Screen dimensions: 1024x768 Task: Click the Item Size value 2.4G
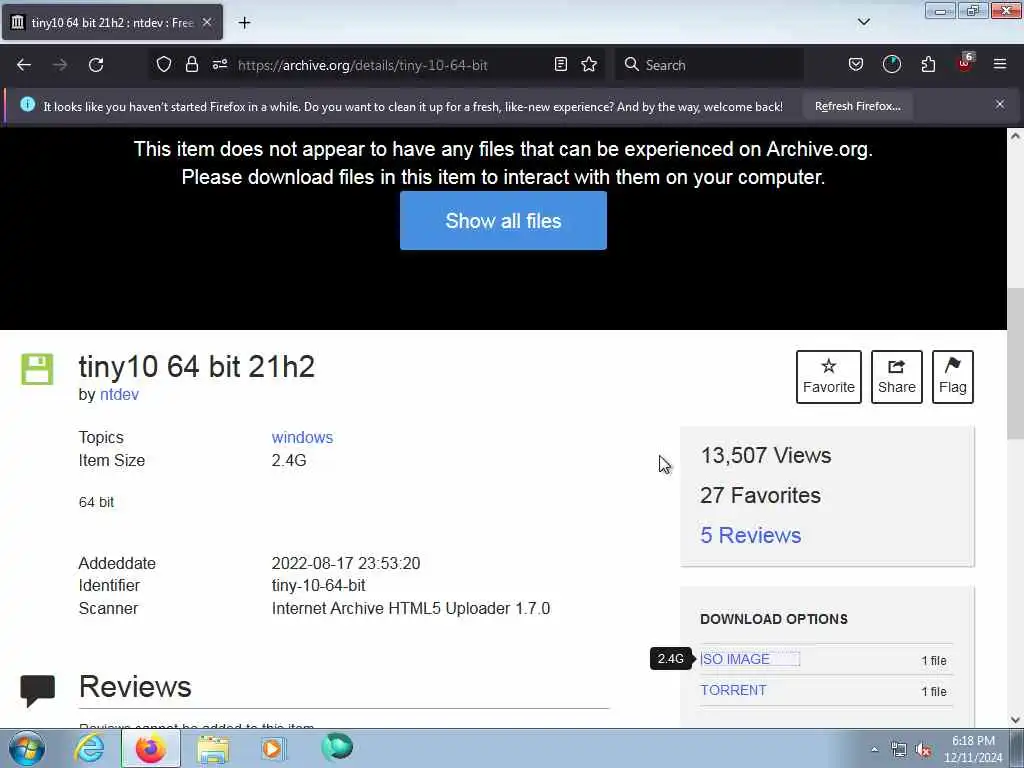[x=289, y=460]
